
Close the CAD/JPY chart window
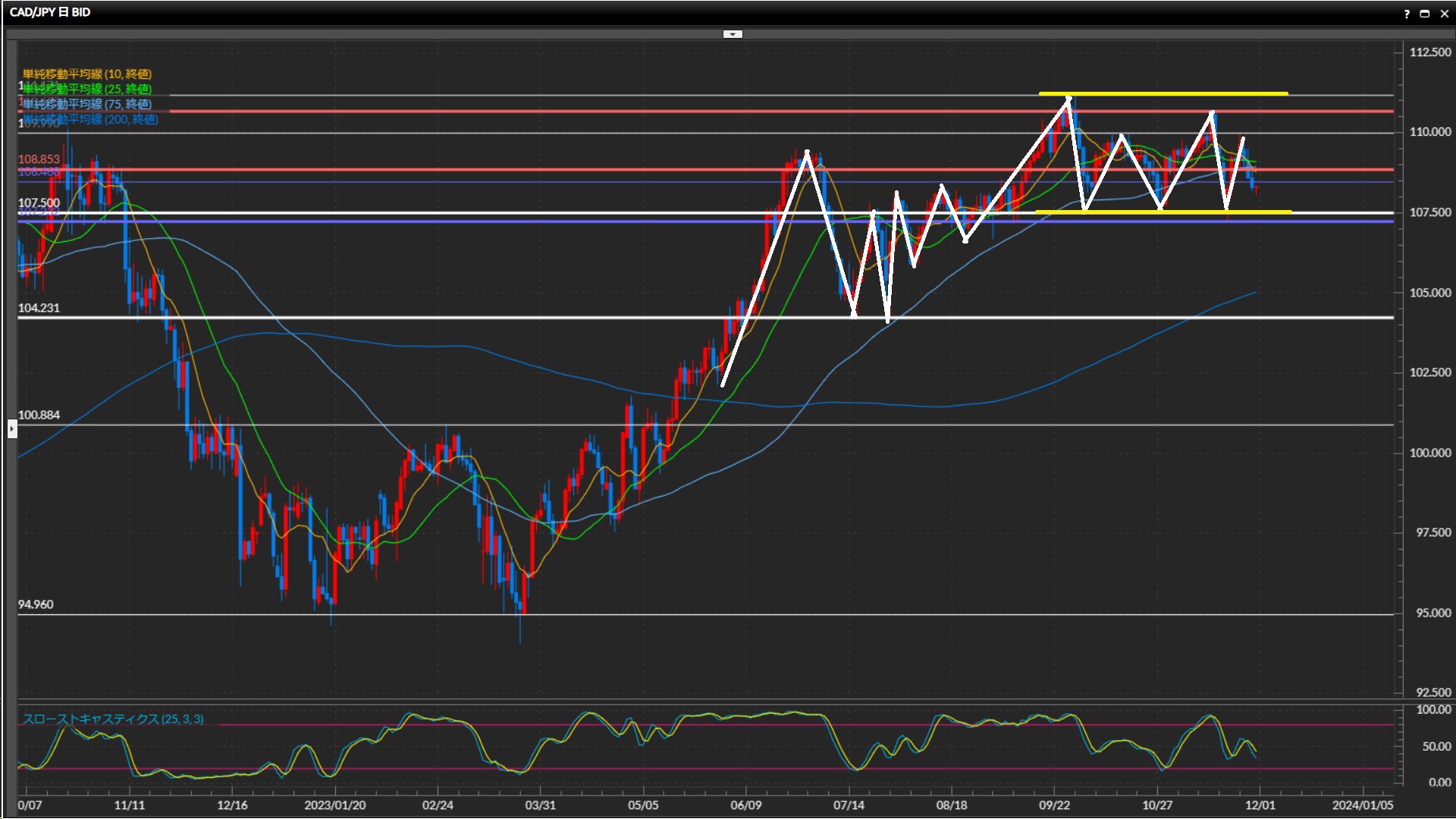[x=1444, y=14]
